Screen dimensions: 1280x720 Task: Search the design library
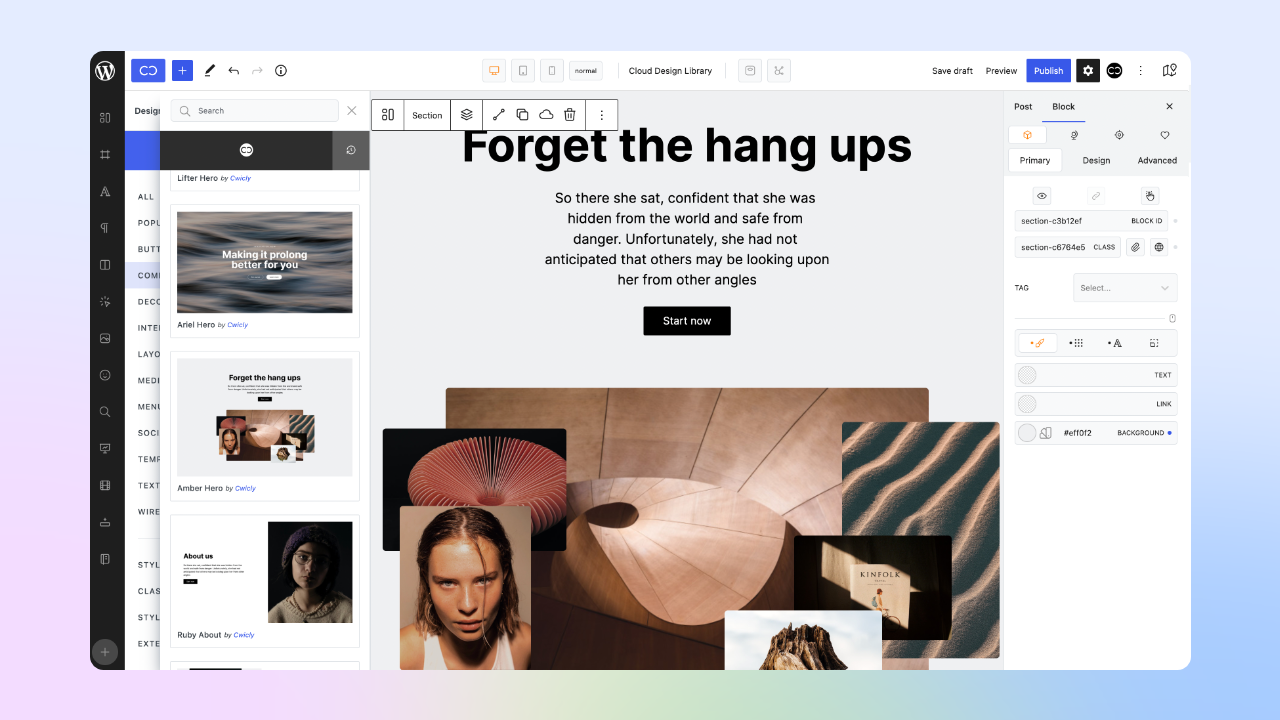click(x=255, y=111)
